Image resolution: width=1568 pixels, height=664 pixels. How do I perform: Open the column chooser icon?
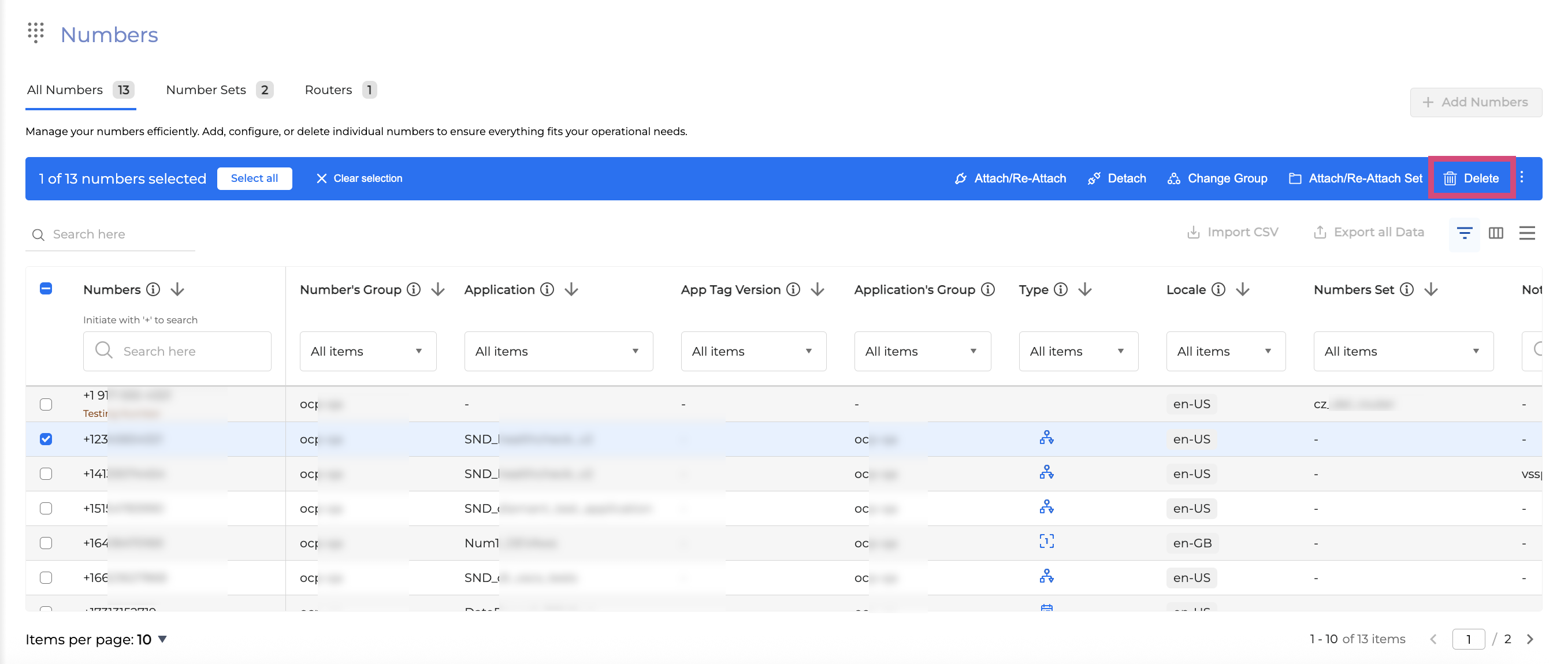tap(1496, 233)
